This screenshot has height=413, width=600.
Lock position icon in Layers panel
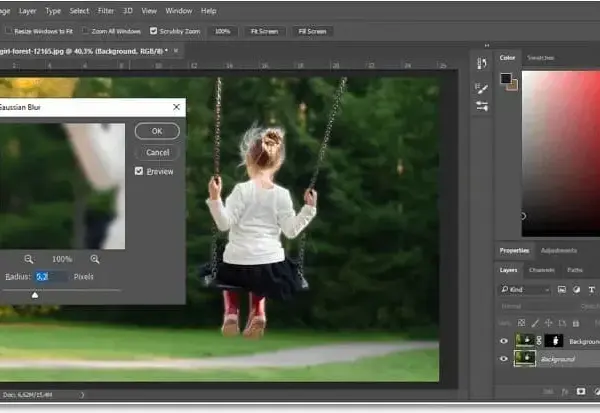click(548, 323)
